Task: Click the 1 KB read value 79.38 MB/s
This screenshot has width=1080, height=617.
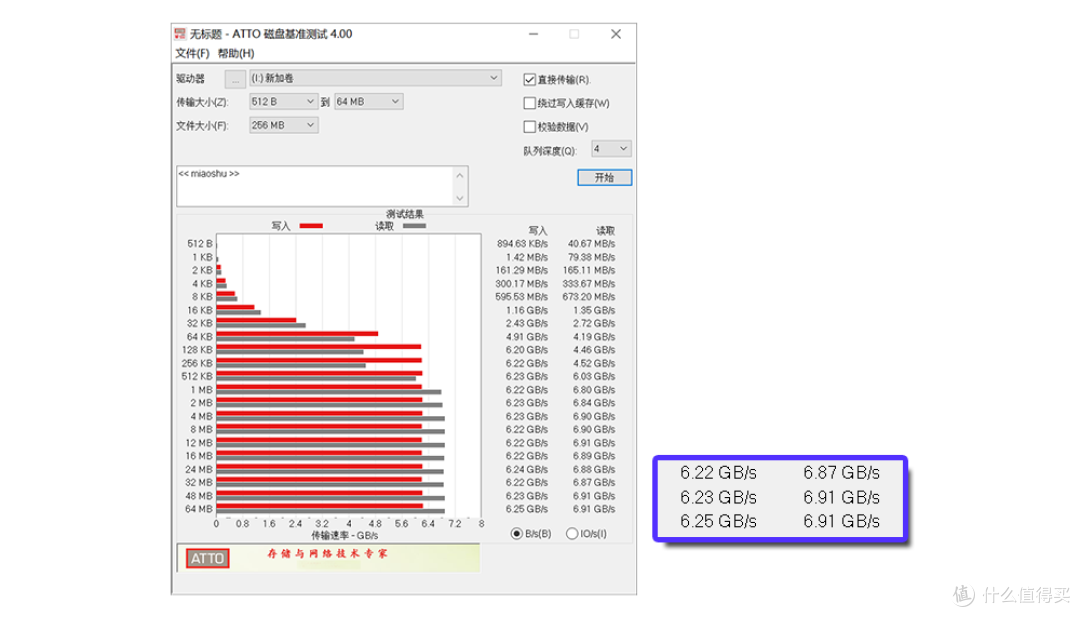Action: pos(592,258)
